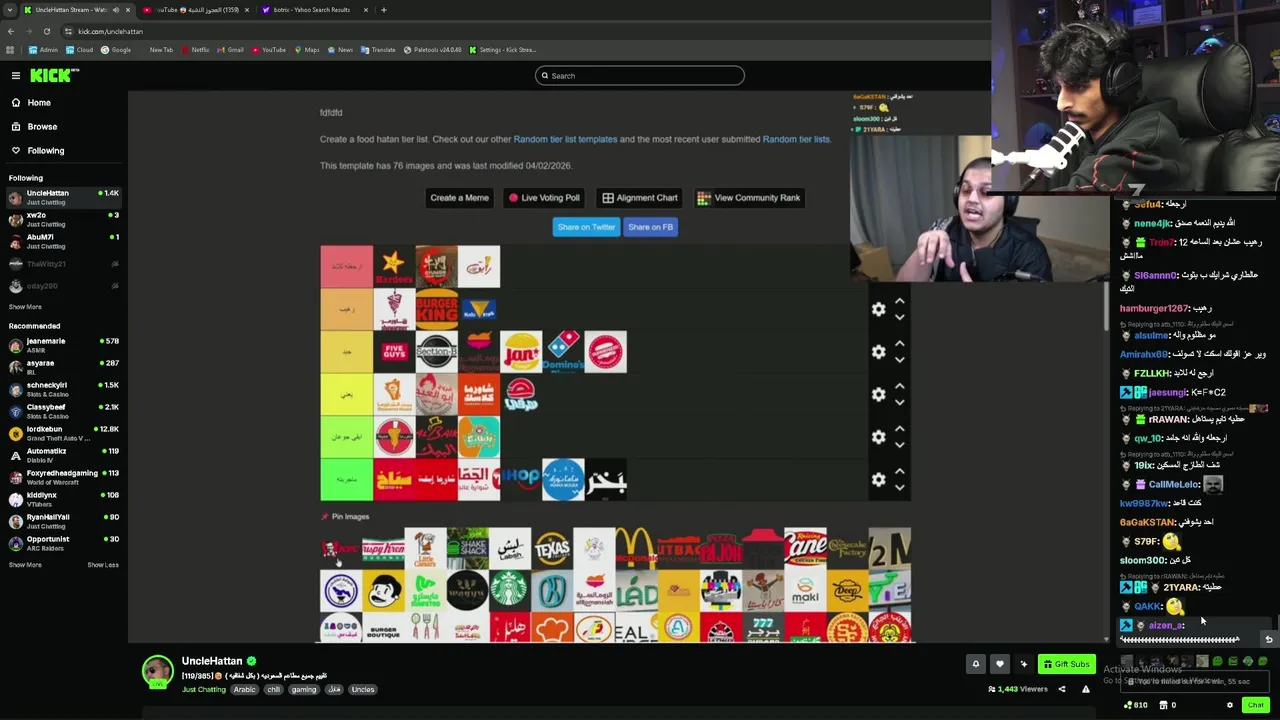The image size is (1280, 720).
Task: Open the browser apps grid shortcut
Action: (11, 50)
